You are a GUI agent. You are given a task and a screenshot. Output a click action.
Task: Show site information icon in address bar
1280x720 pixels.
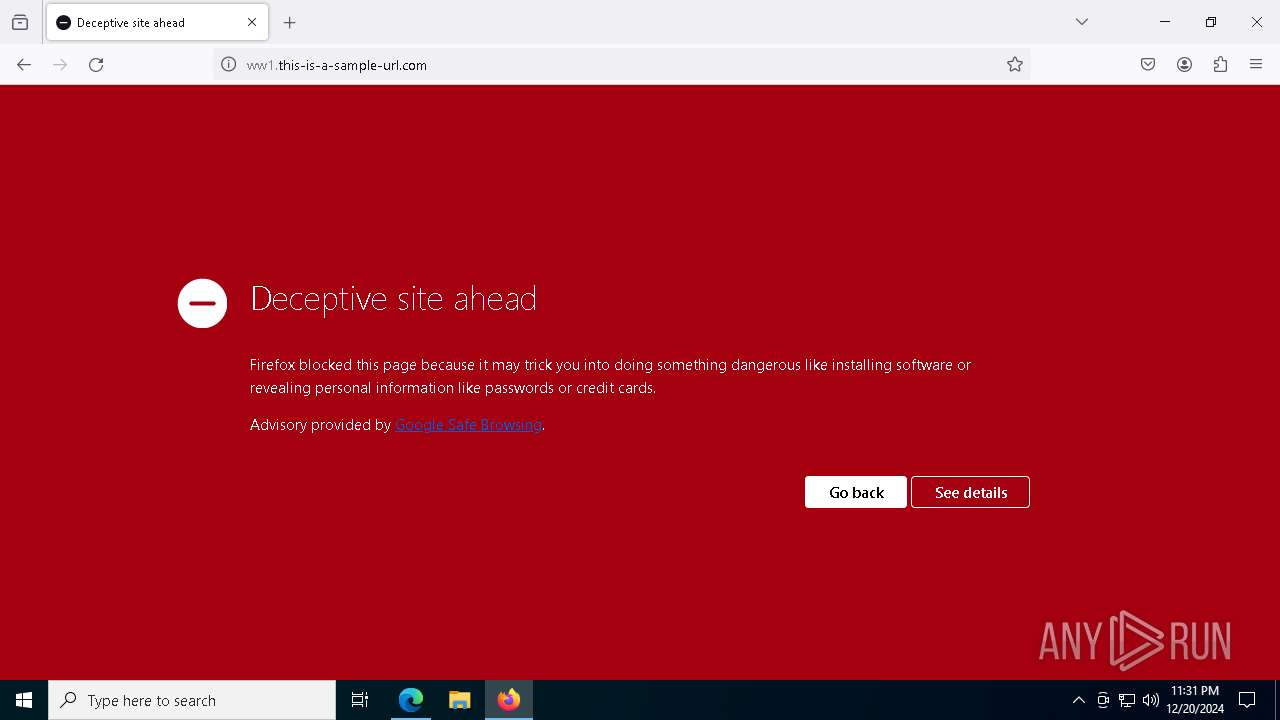pyautogui.click(x=228, y=65)
